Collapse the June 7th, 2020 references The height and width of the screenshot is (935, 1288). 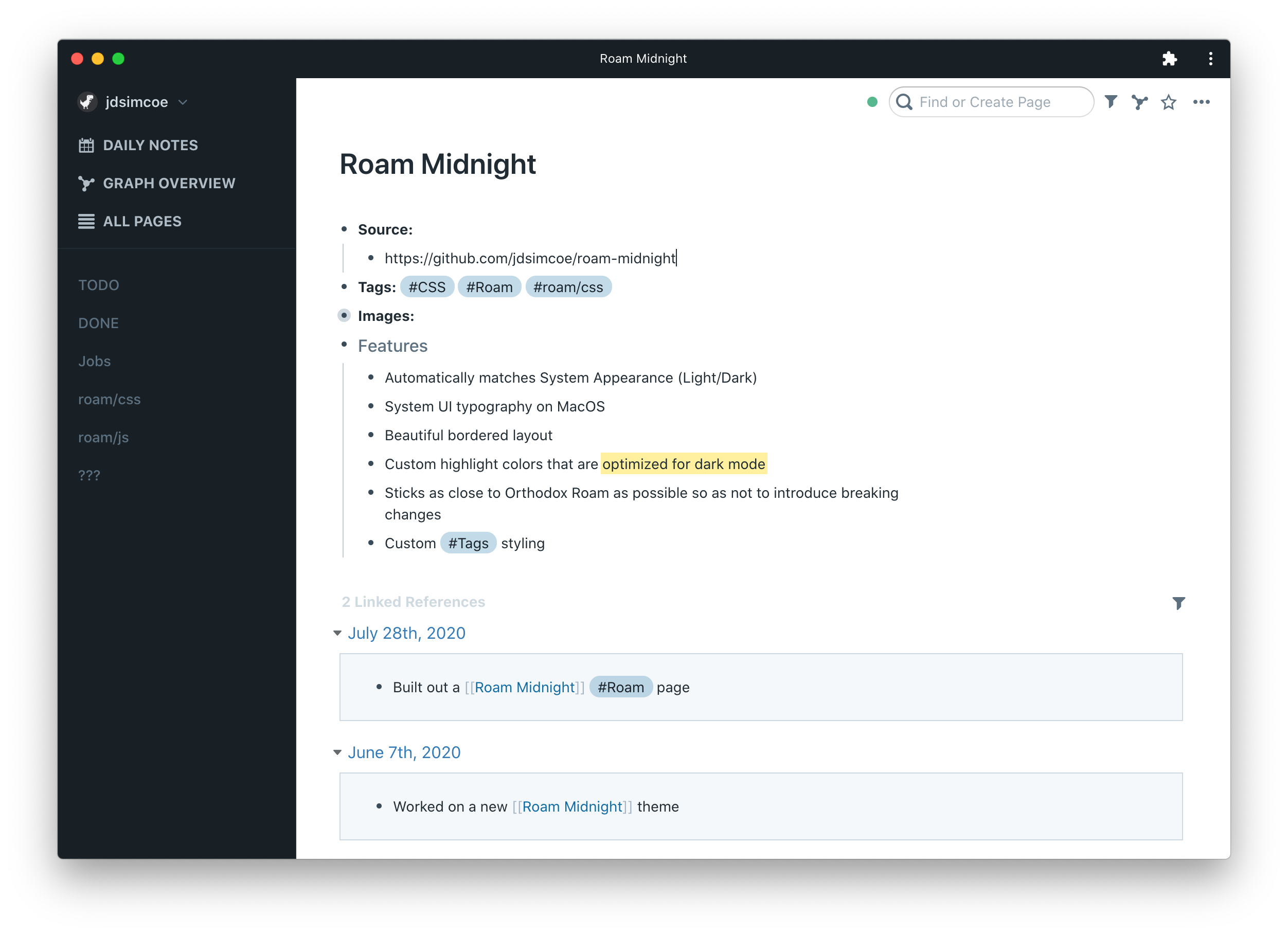click(x=337, y=752)
